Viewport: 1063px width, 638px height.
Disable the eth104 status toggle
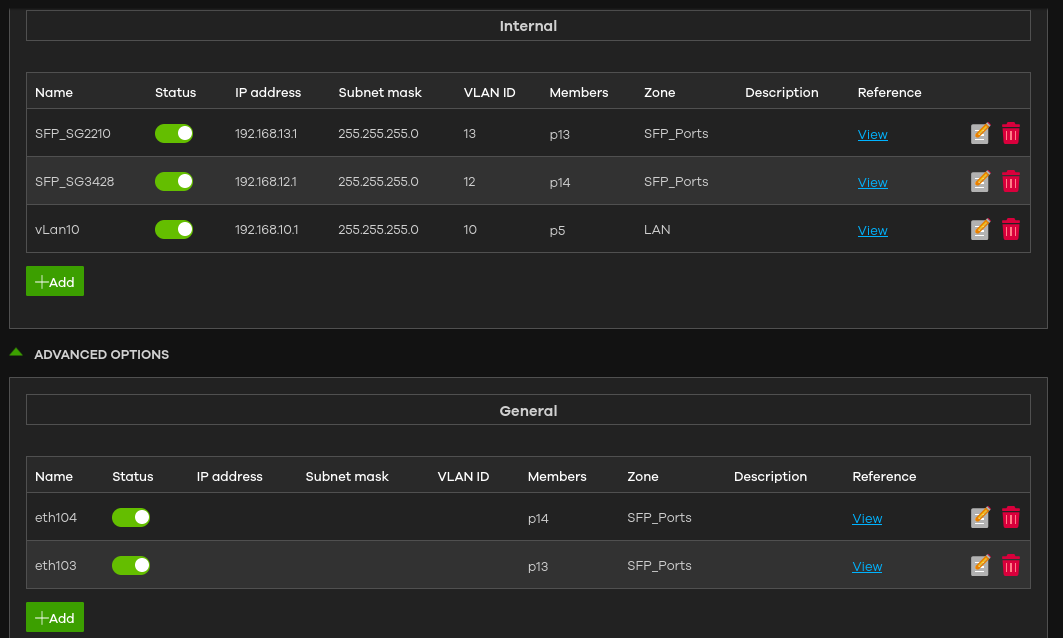(x=131, y=517)
